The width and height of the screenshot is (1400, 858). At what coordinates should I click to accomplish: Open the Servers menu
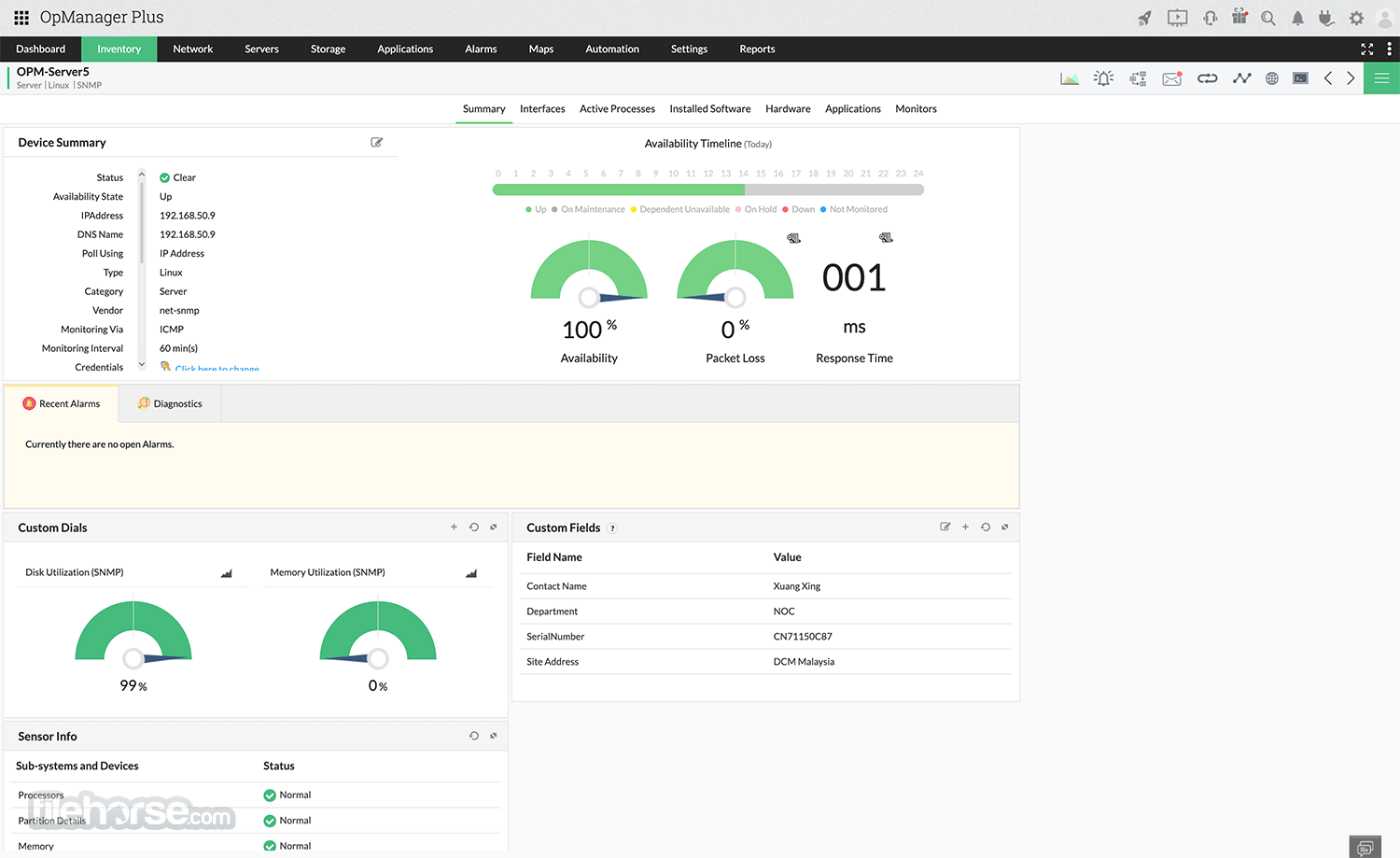point(262,49)
